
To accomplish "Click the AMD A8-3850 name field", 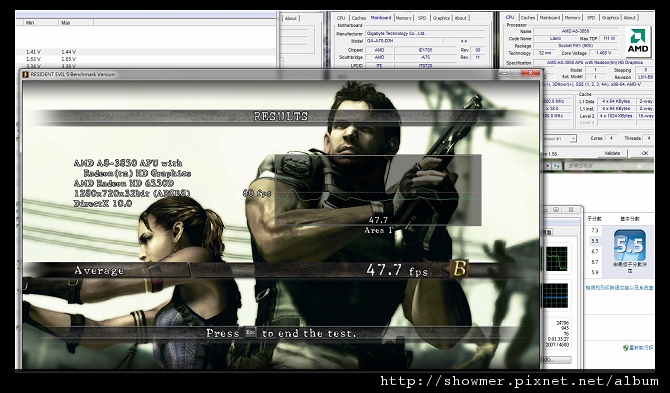I will 575,31.
